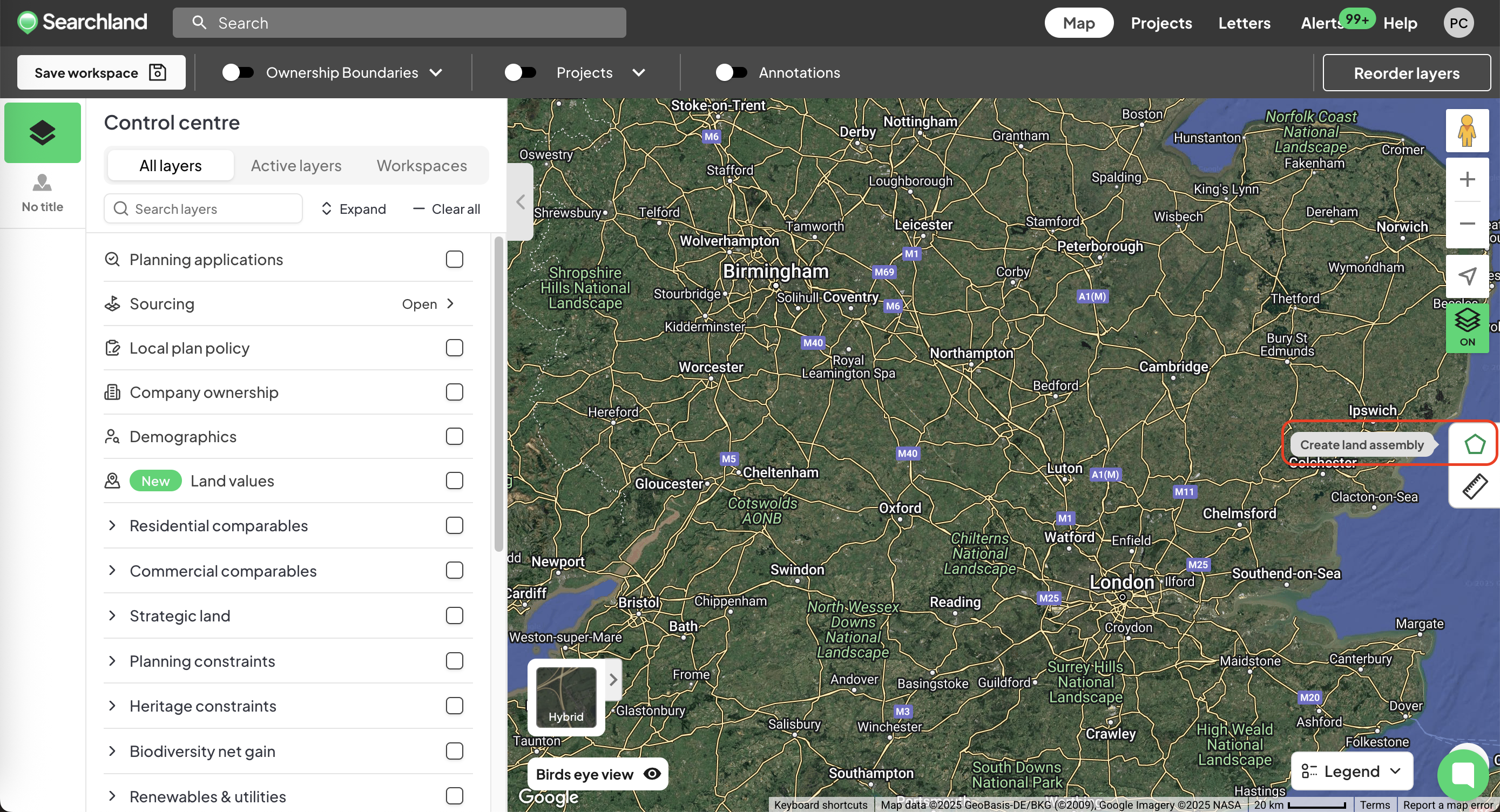The height and width of the screenshot is (812, 1500).
Task: Collapse the Control centre panel arrow
Action: [521, 202]
